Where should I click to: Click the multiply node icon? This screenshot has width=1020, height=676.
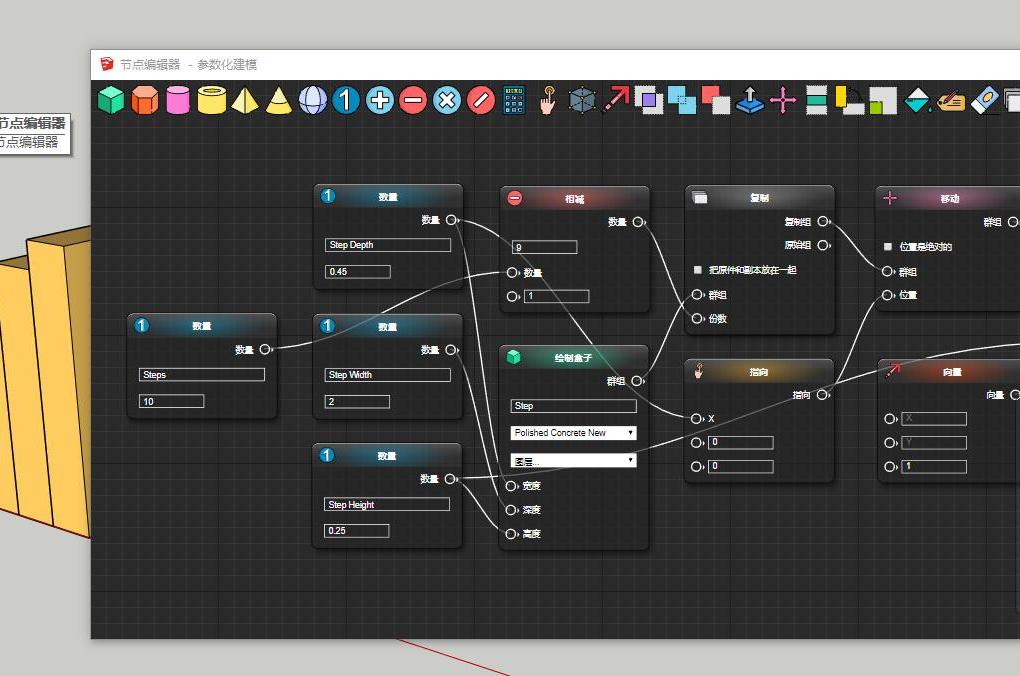click(x=446, y=100)
